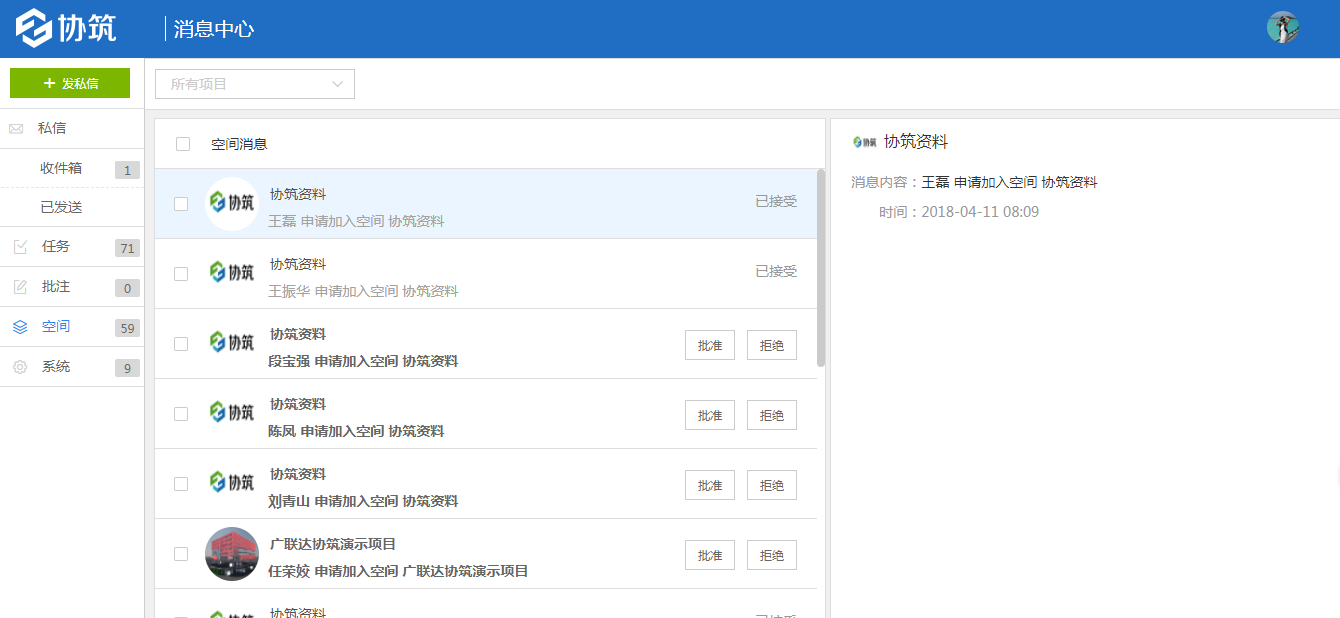Open the 批注 annotation section icon
This screenshot has height=618, width=1340.
coord(18,286)
